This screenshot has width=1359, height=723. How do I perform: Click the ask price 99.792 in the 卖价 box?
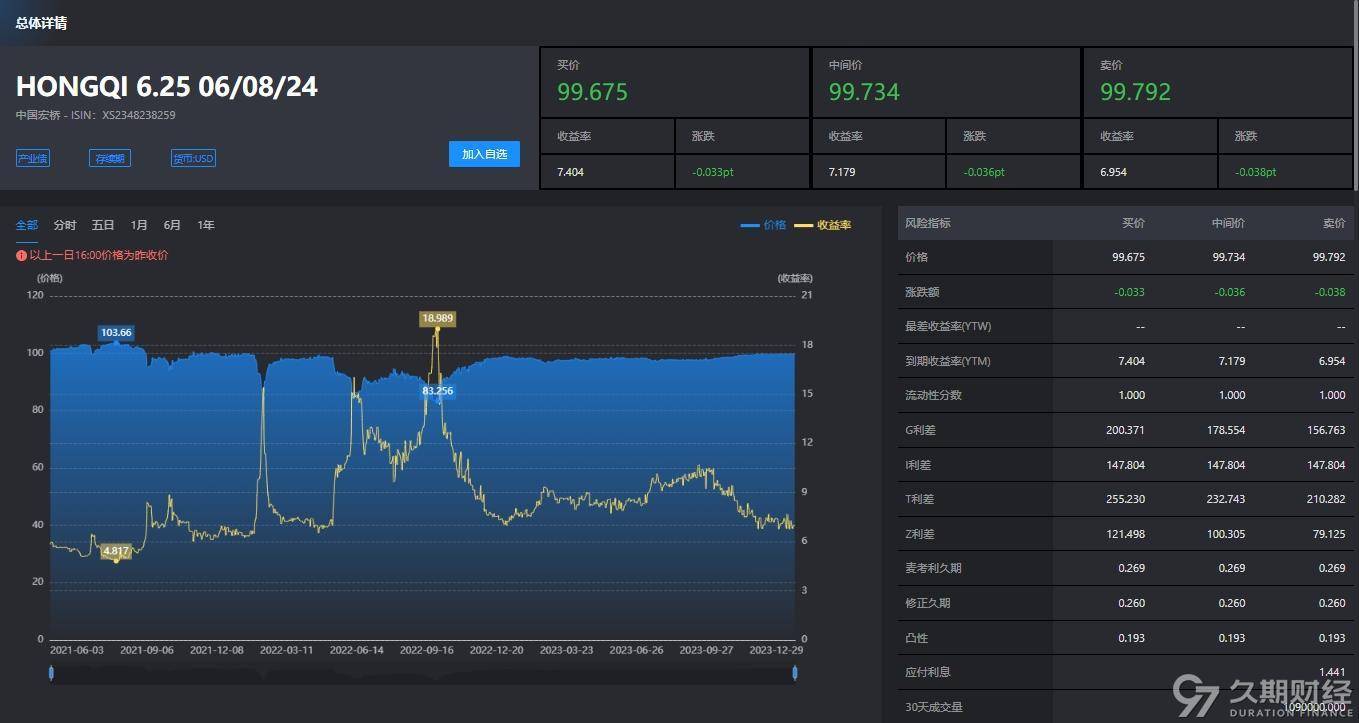[x=1136, y=92]
